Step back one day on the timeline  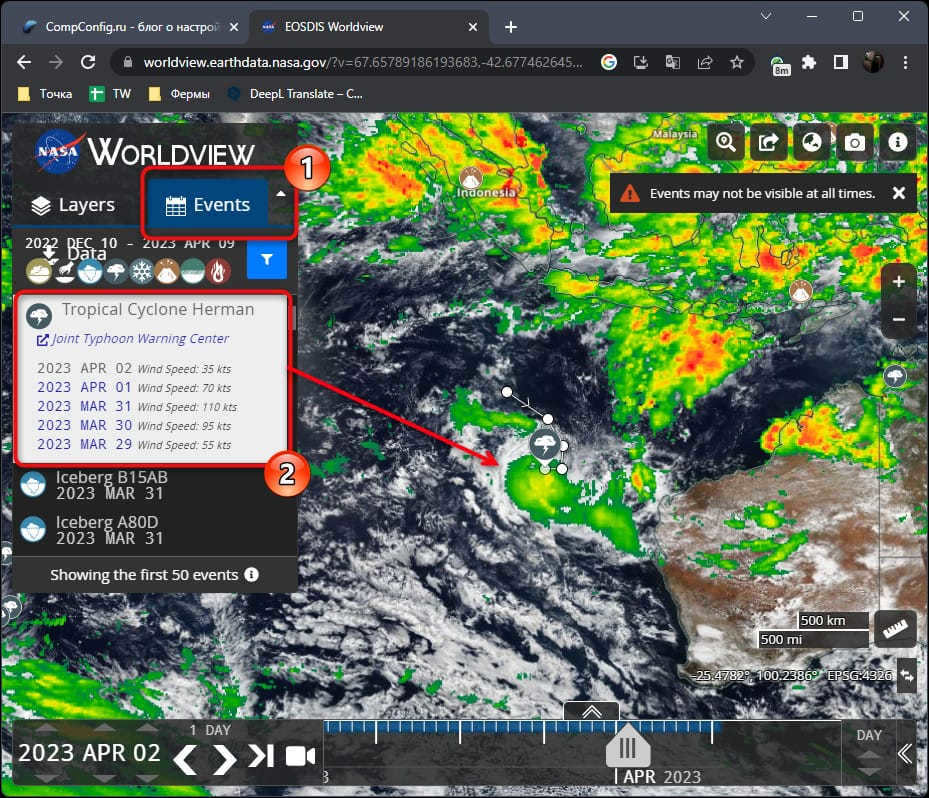point(186,758)
